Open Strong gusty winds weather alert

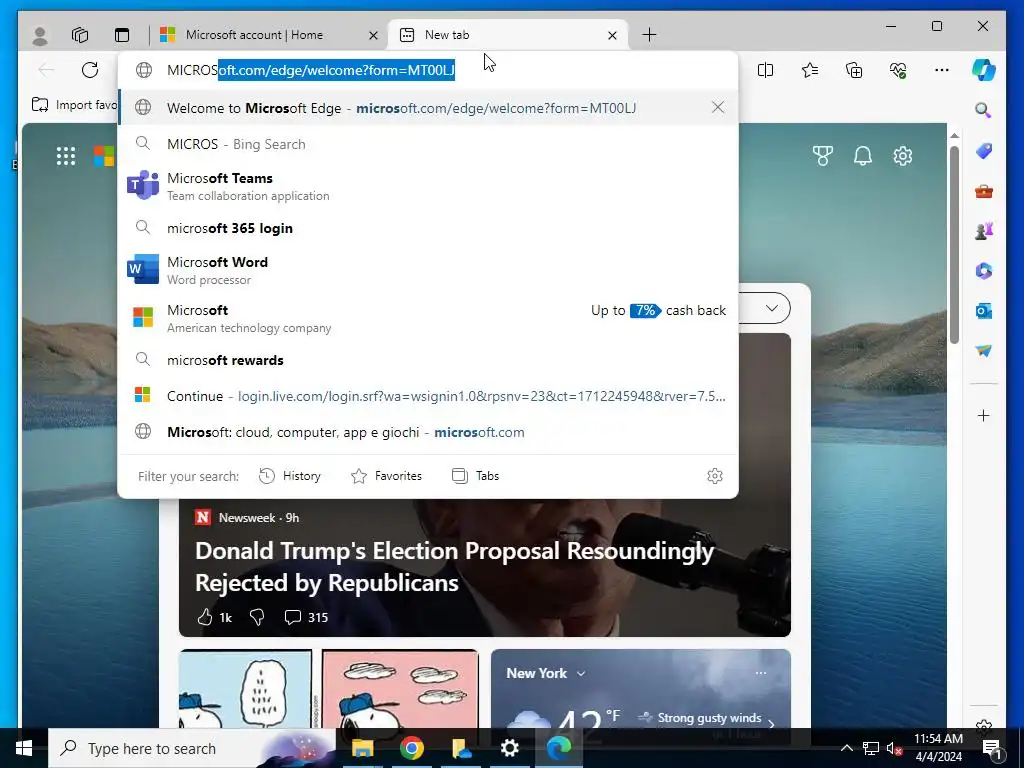707,718
